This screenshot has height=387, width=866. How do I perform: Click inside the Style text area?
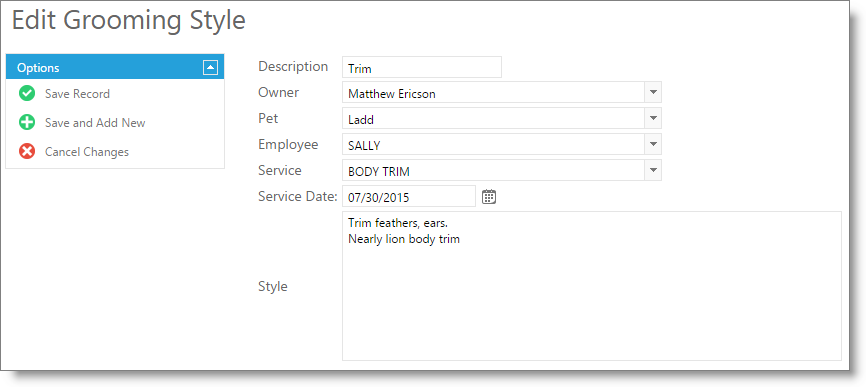(x=592, y=286)
